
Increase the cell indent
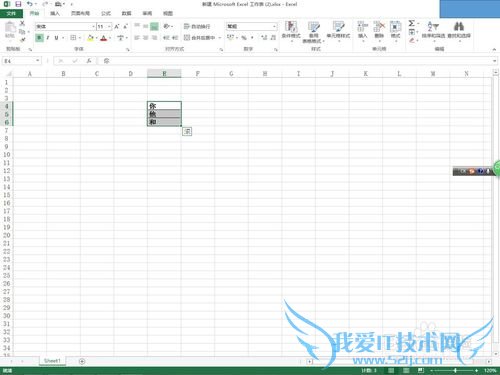tap(175, 38)
